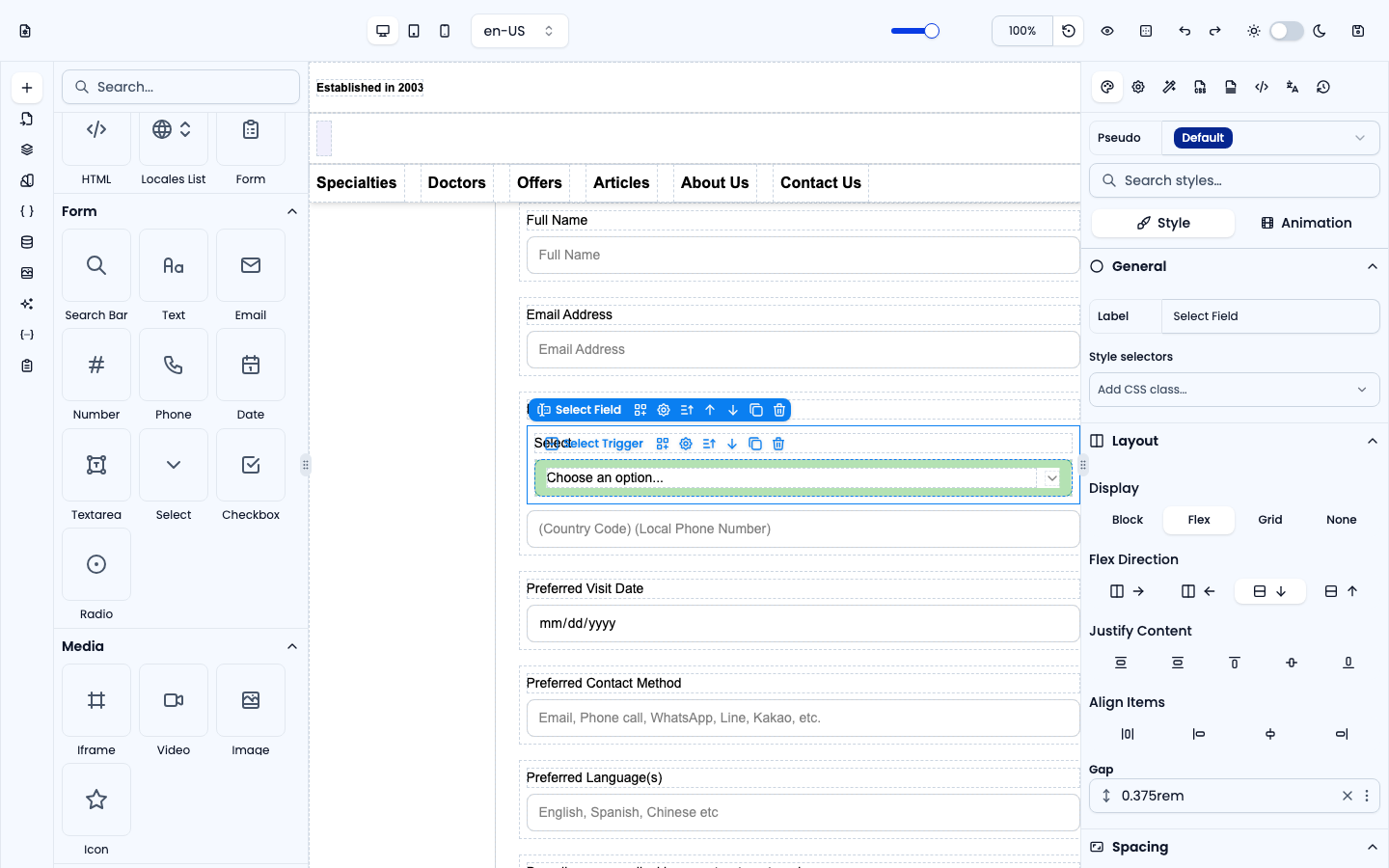Save the page with the disk icon
The image size is (1389, 868).
pos(1358,31)
